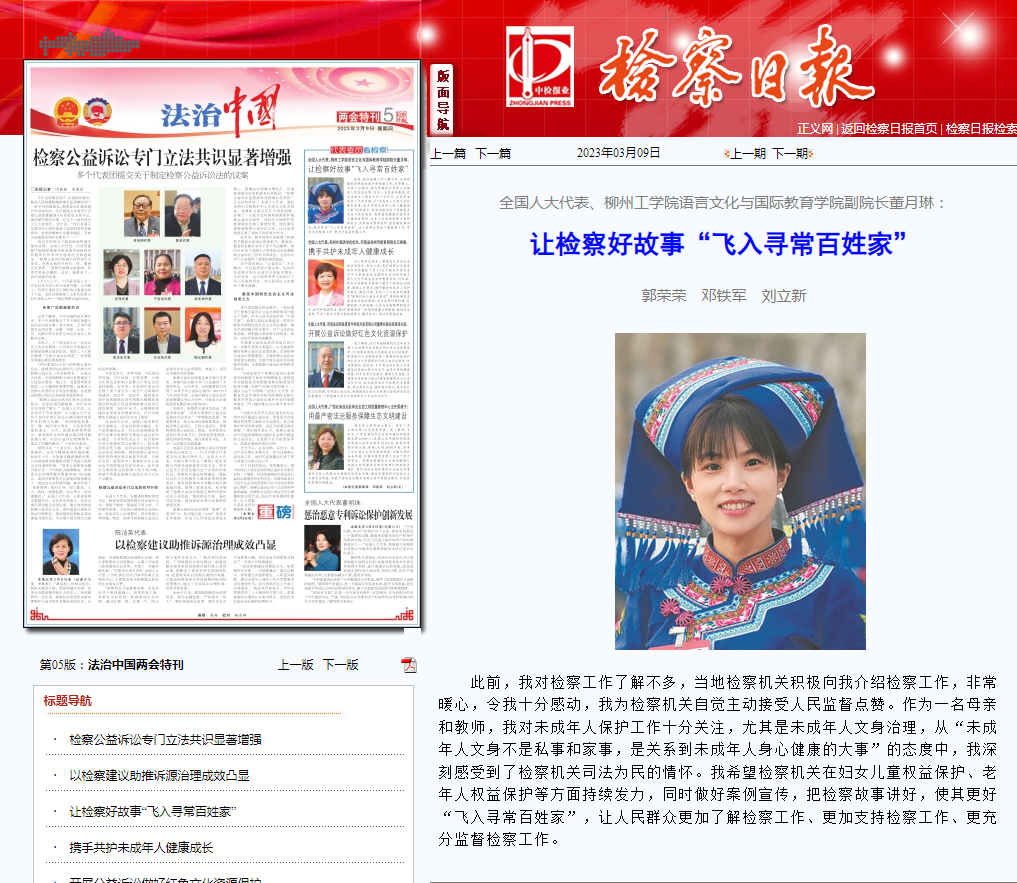Go to 下一篇 next article
Image resolution: width=1017 pixels, height=883 pixels.
click(x=493, y=154)
